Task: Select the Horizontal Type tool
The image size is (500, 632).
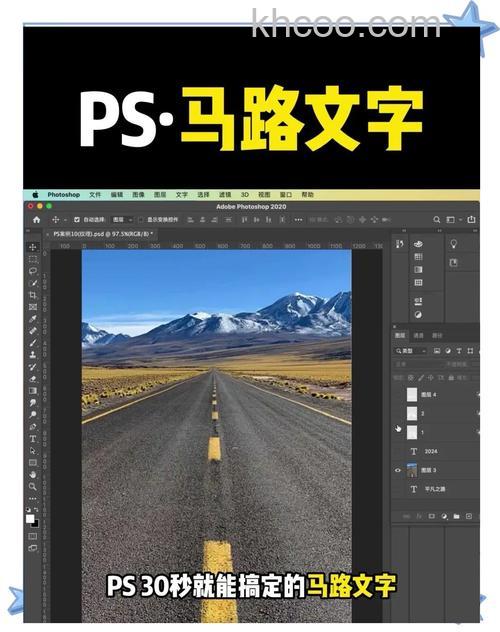Action: click(x=33, y=439)
